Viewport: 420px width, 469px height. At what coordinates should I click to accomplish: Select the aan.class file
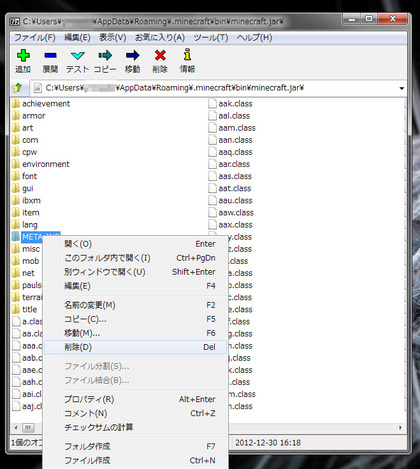click(x=230, y=140)
